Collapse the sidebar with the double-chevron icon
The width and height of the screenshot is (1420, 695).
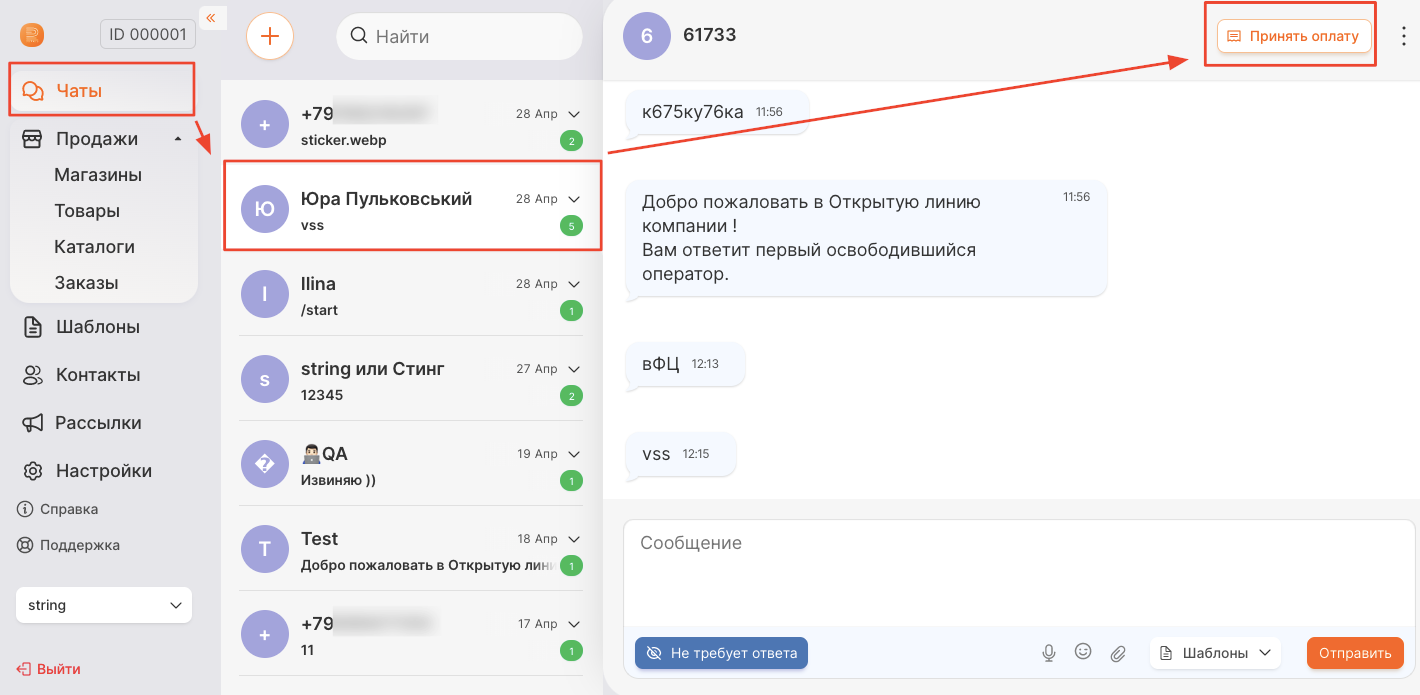211,17
